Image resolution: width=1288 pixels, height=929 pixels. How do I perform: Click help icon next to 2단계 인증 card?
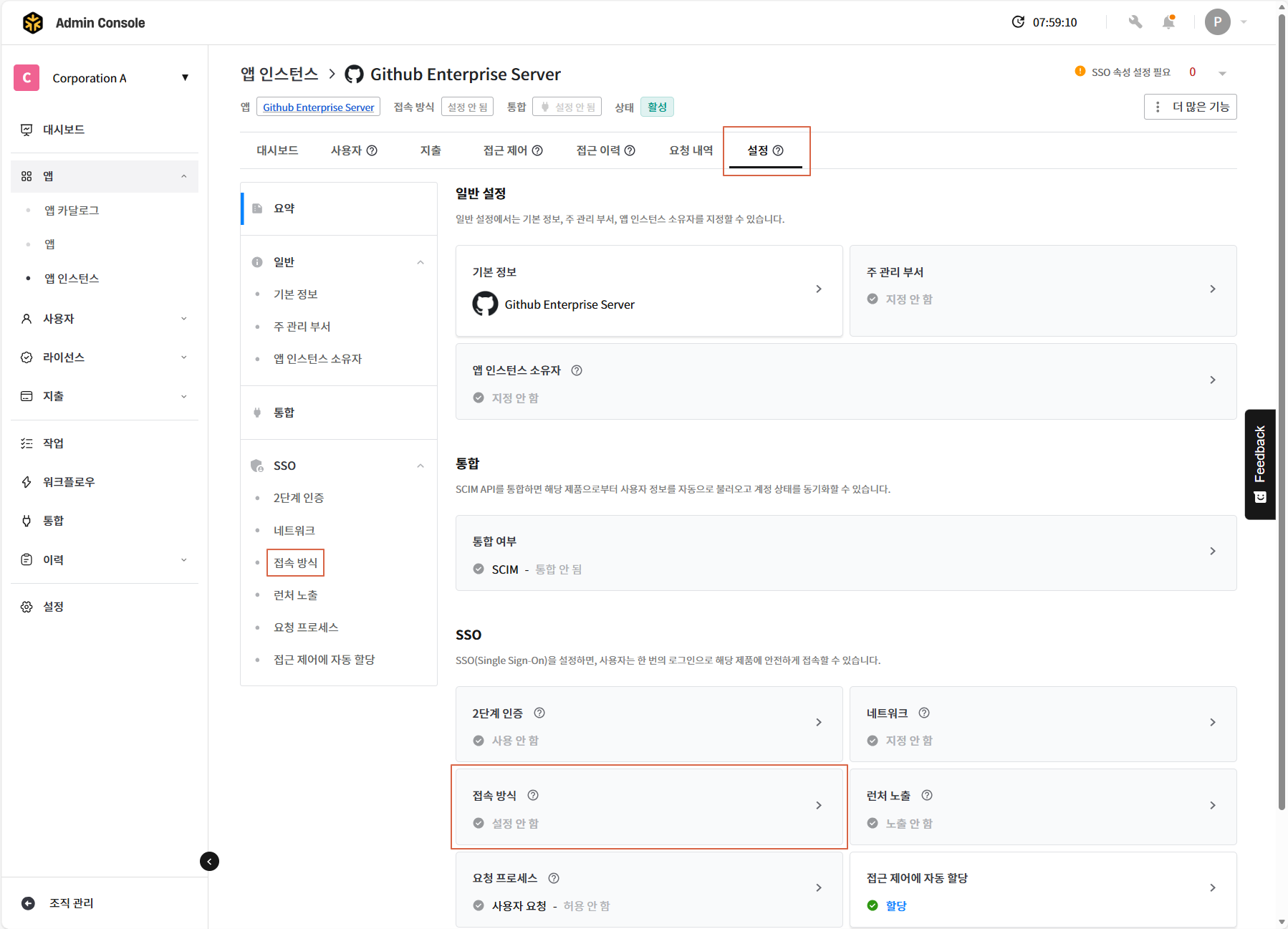pos(539,713)
